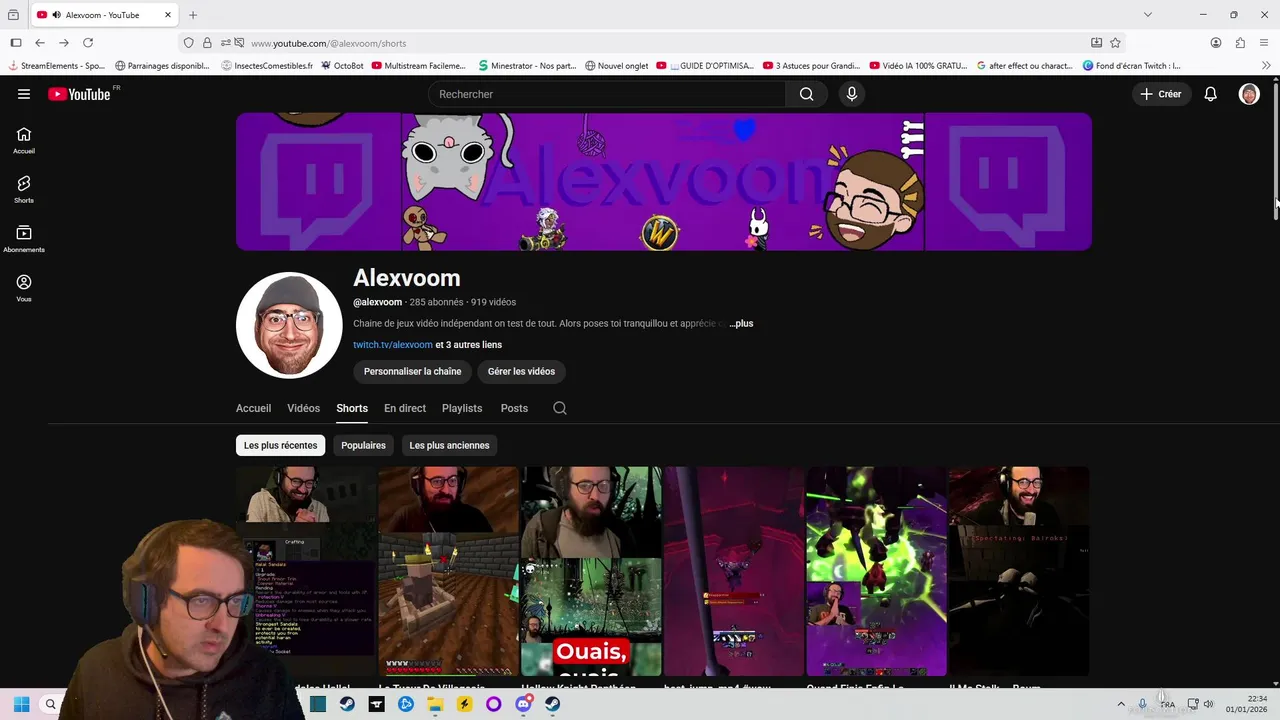This screenshot has height=720, width=1280.
Task: Open the browser application menu
Action: (x=1264, y=43)
